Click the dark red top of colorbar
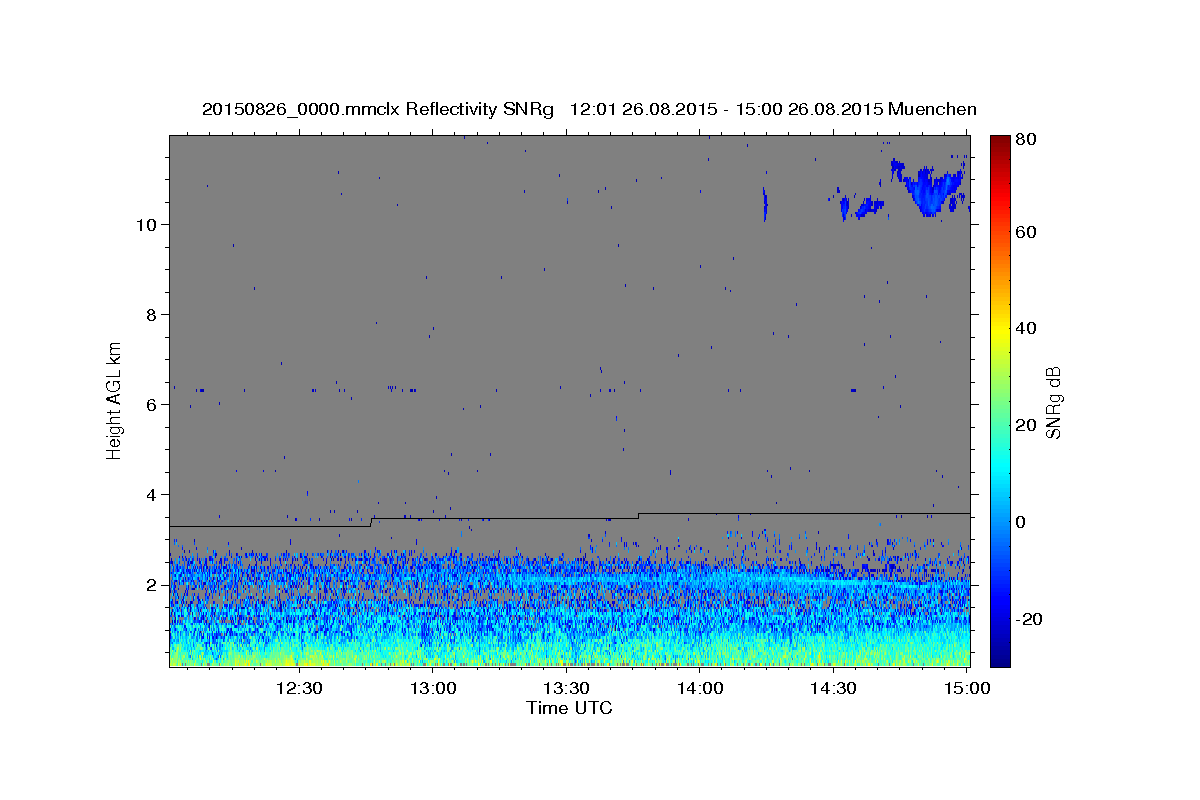Viewport: 1200px width, 800px height. 1000,141
